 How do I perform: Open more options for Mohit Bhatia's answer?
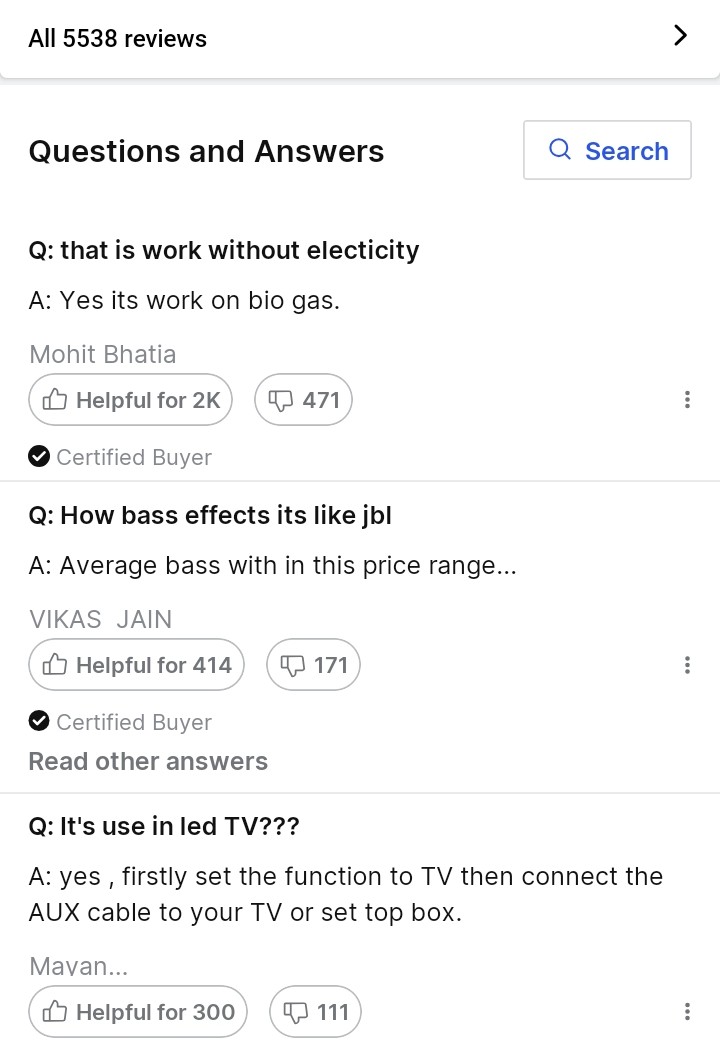[687, 400]
